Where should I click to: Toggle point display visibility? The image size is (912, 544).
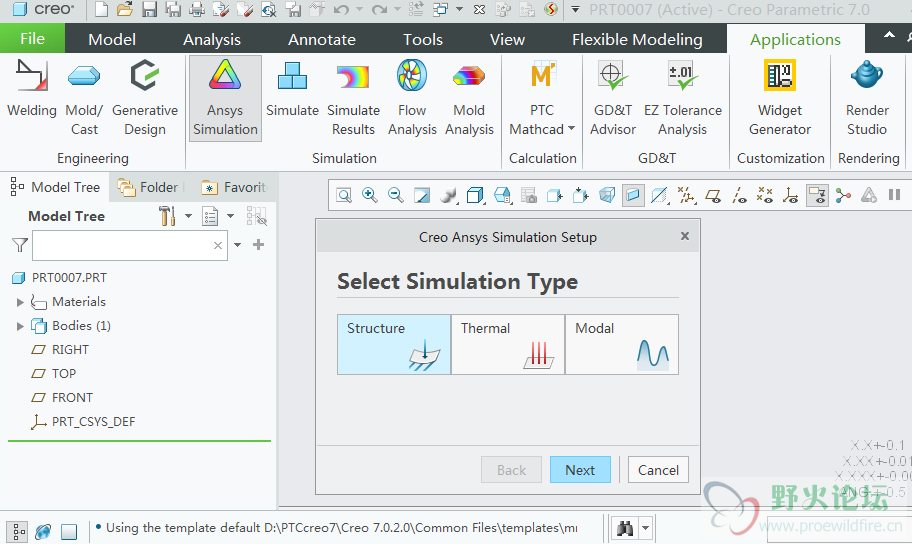click(765, 195)
